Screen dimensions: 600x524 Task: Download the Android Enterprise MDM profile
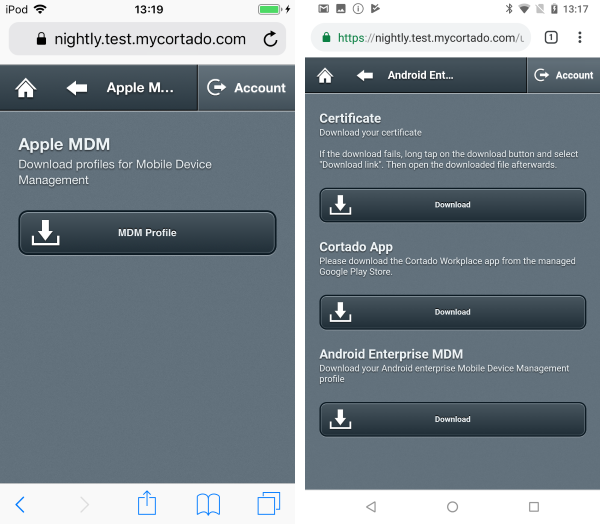tap(453, 419)
